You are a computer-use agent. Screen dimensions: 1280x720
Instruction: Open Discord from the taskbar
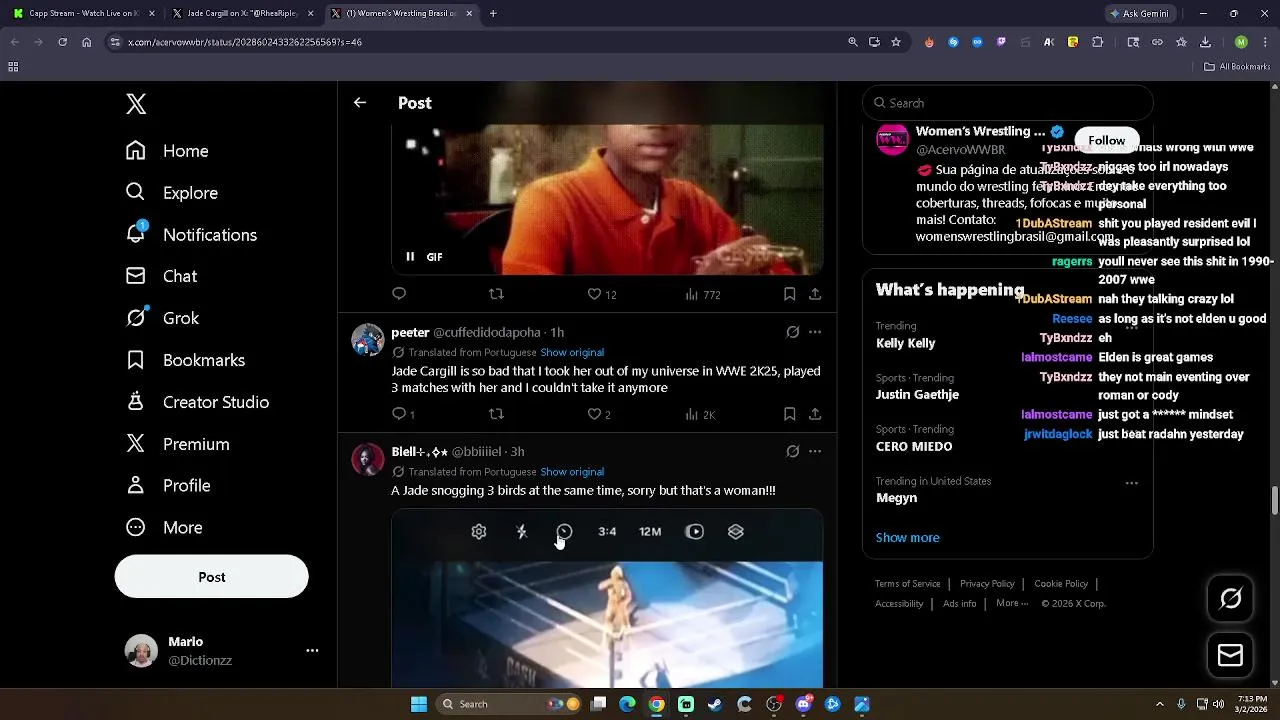(x=803, y=704)
